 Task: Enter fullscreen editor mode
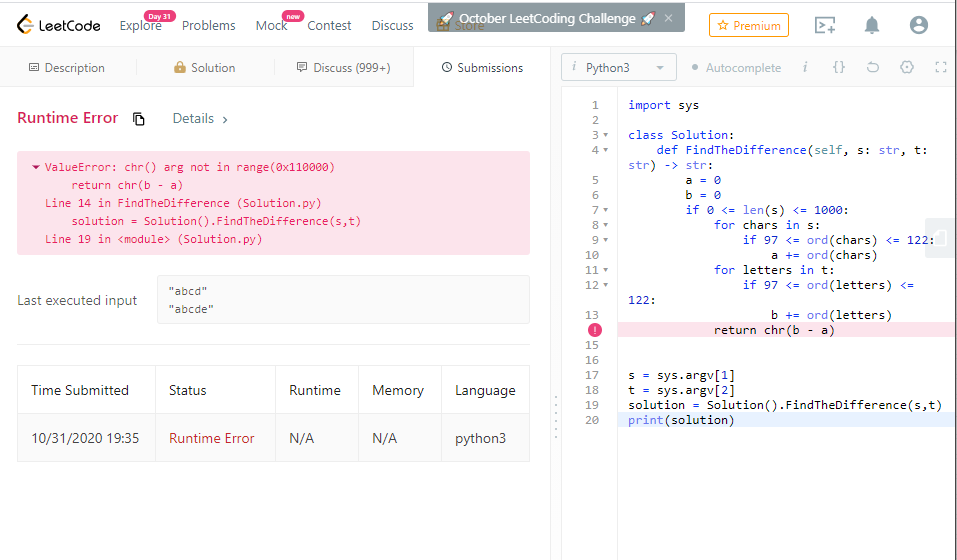941,67
